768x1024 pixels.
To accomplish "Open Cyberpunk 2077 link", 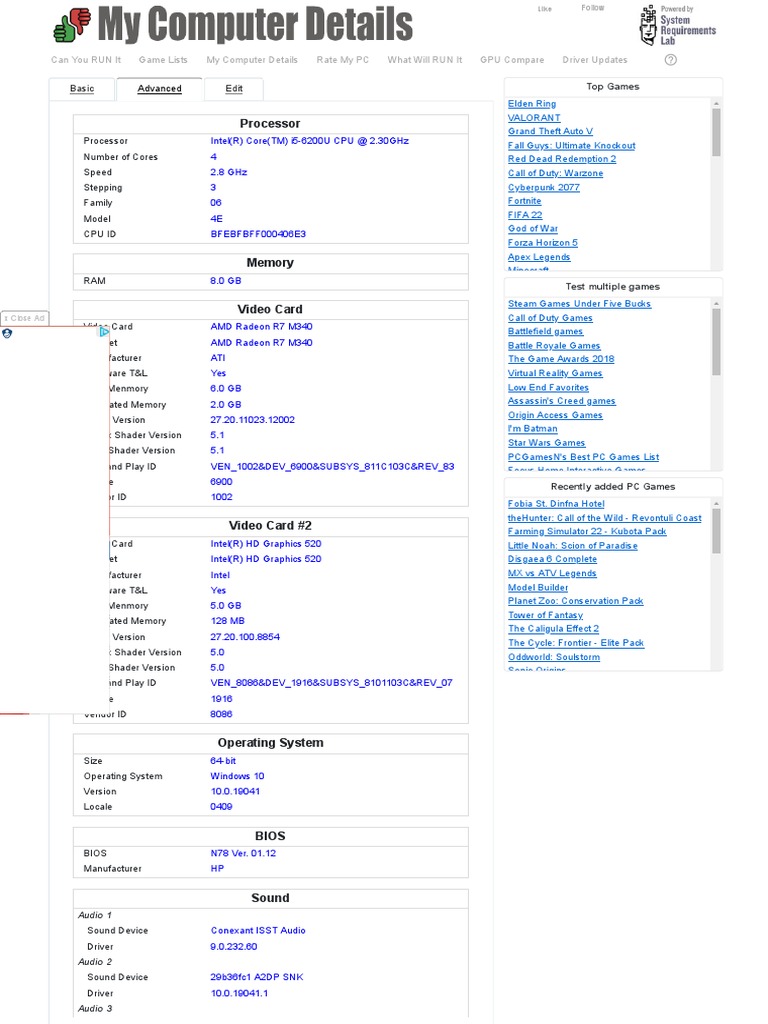I will (x=544, y=187).
